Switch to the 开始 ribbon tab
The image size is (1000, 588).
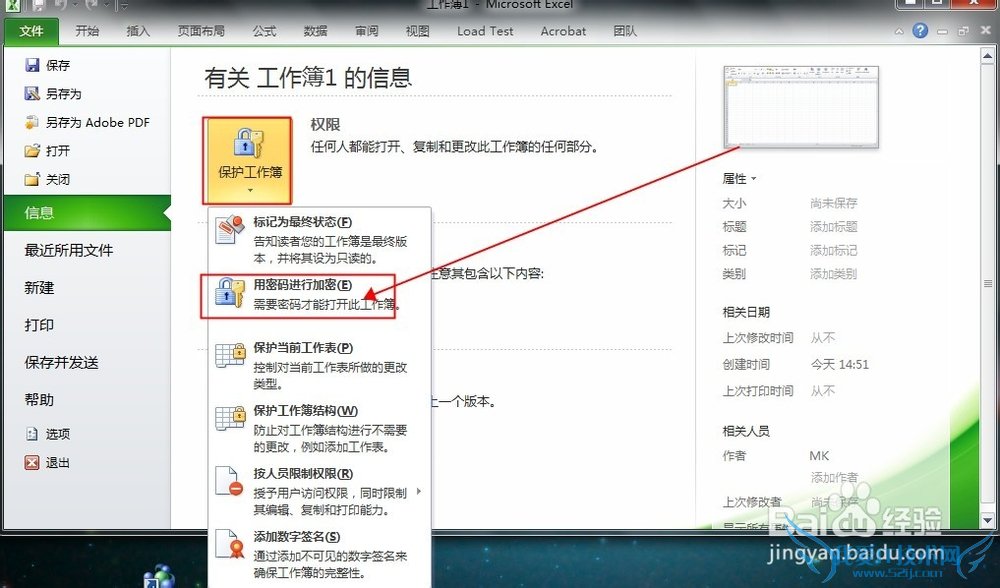click(x=87, y=31)
